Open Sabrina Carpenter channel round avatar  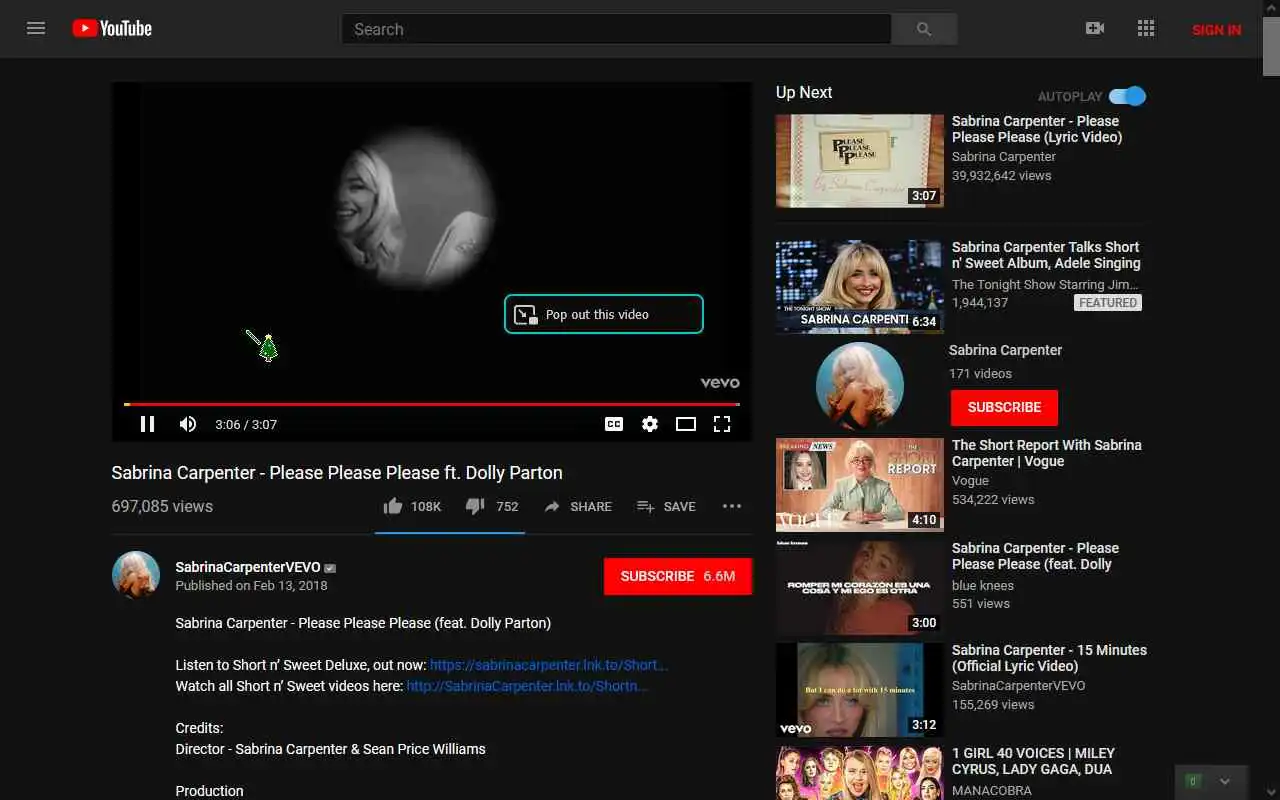(x=860, y=385)
